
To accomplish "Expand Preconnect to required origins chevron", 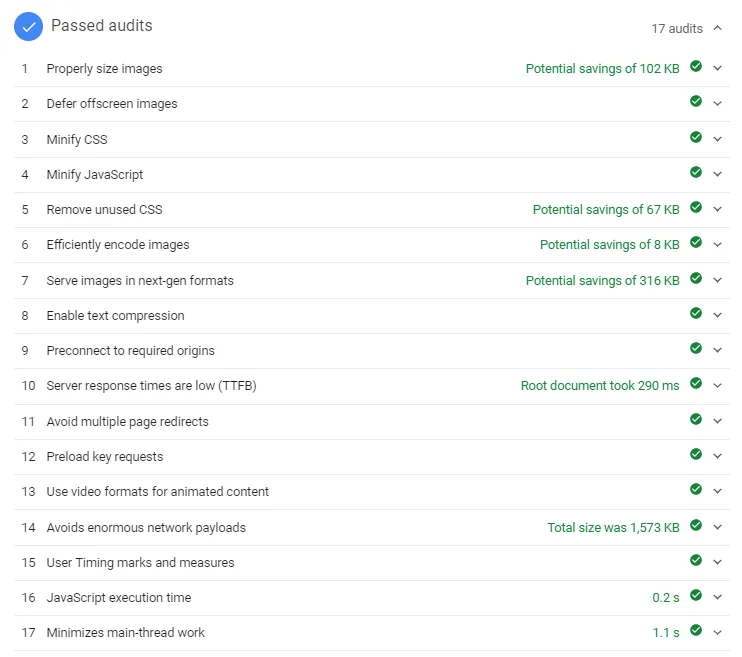I will [717, 350].
